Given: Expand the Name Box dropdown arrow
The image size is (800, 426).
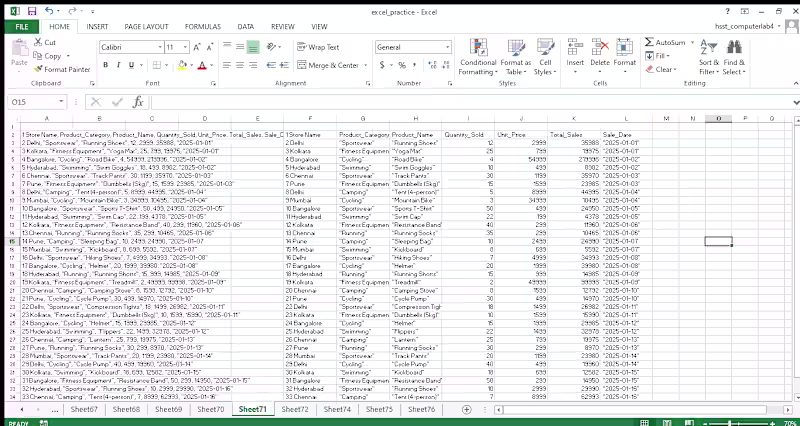Looking at the screenshot, I should [61, 102].
